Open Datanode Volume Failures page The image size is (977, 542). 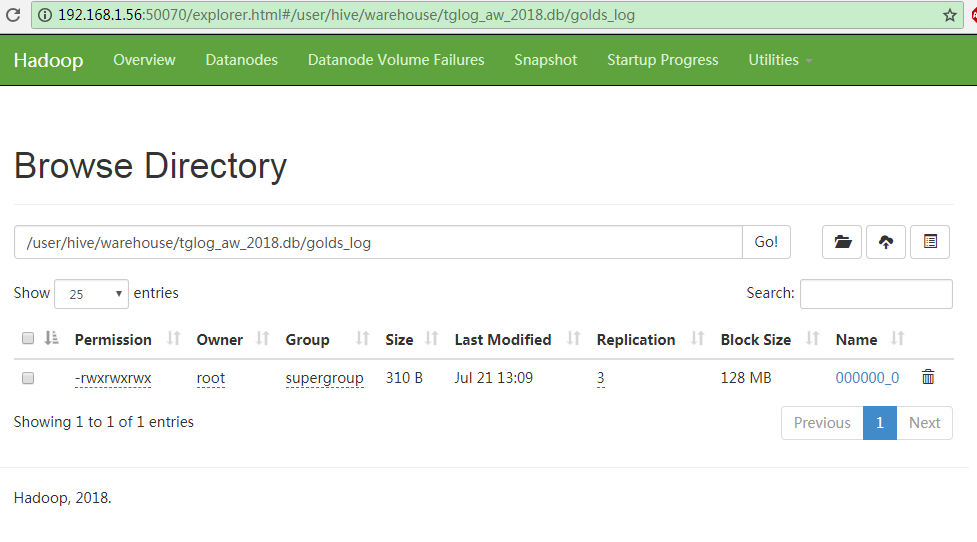coord(396,60)
